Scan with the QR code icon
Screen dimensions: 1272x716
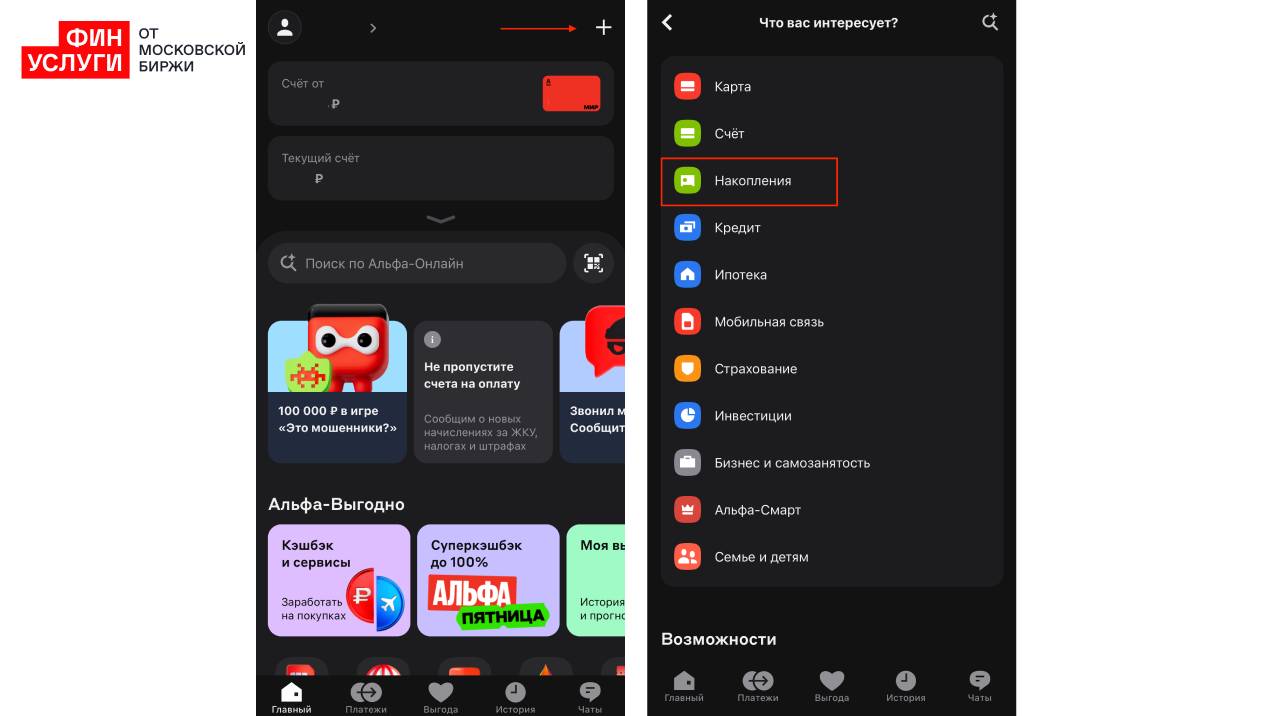tap(593, 263)
